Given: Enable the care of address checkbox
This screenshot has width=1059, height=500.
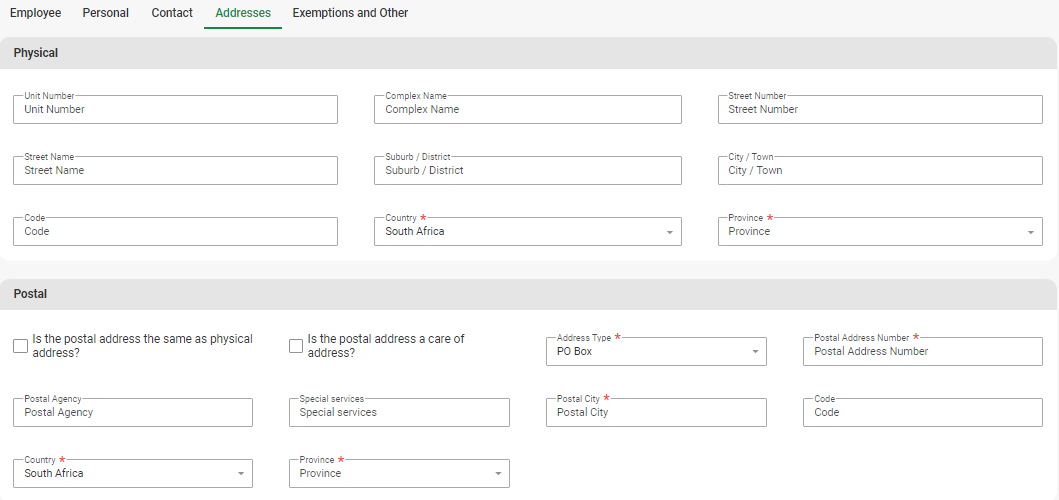Looking at the screenshot, I should [x=296, y=346].
